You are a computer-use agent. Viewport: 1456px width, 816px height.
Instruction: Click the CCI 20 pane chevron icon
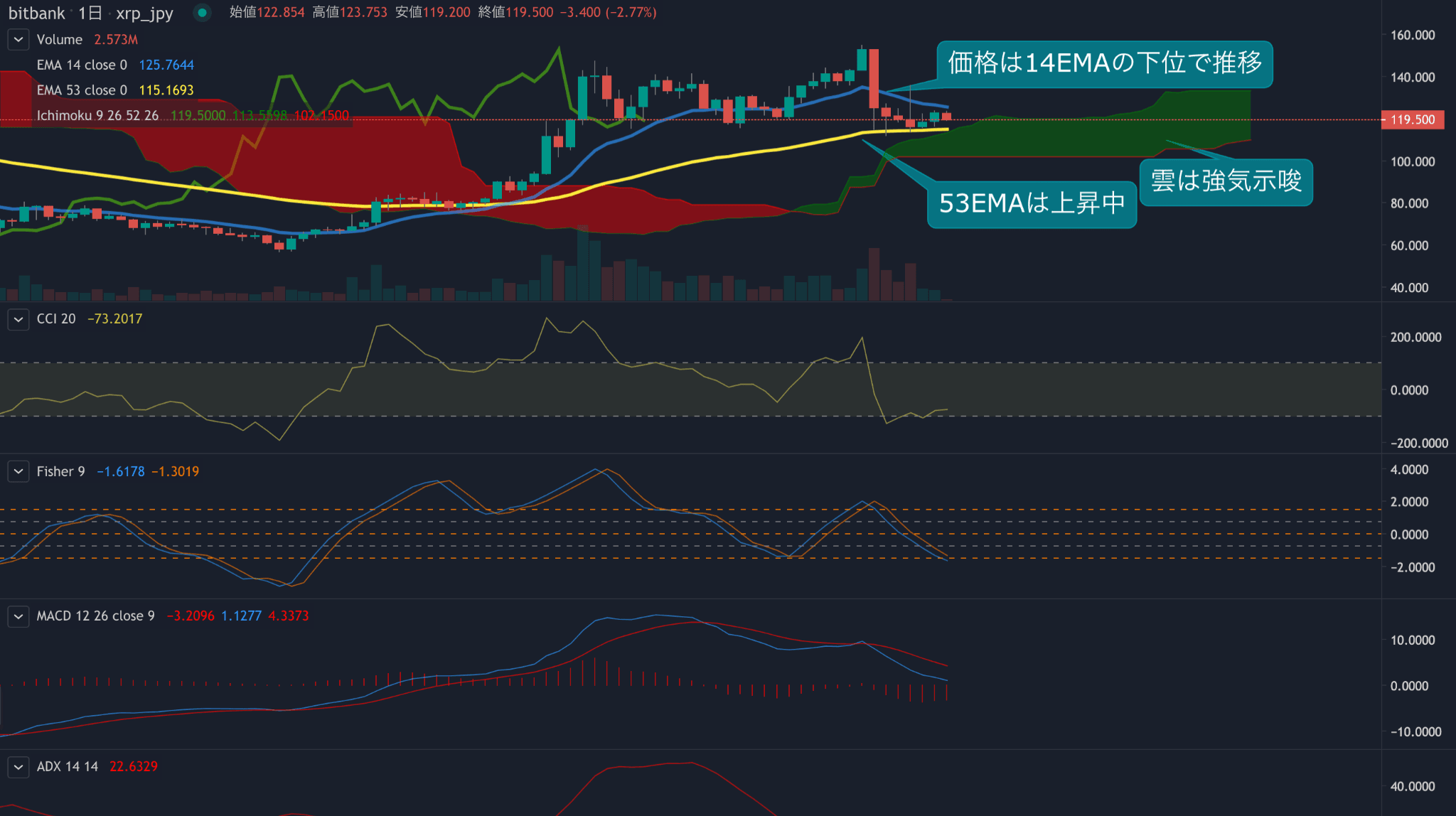pyautogui.click(x=18, y=319)
